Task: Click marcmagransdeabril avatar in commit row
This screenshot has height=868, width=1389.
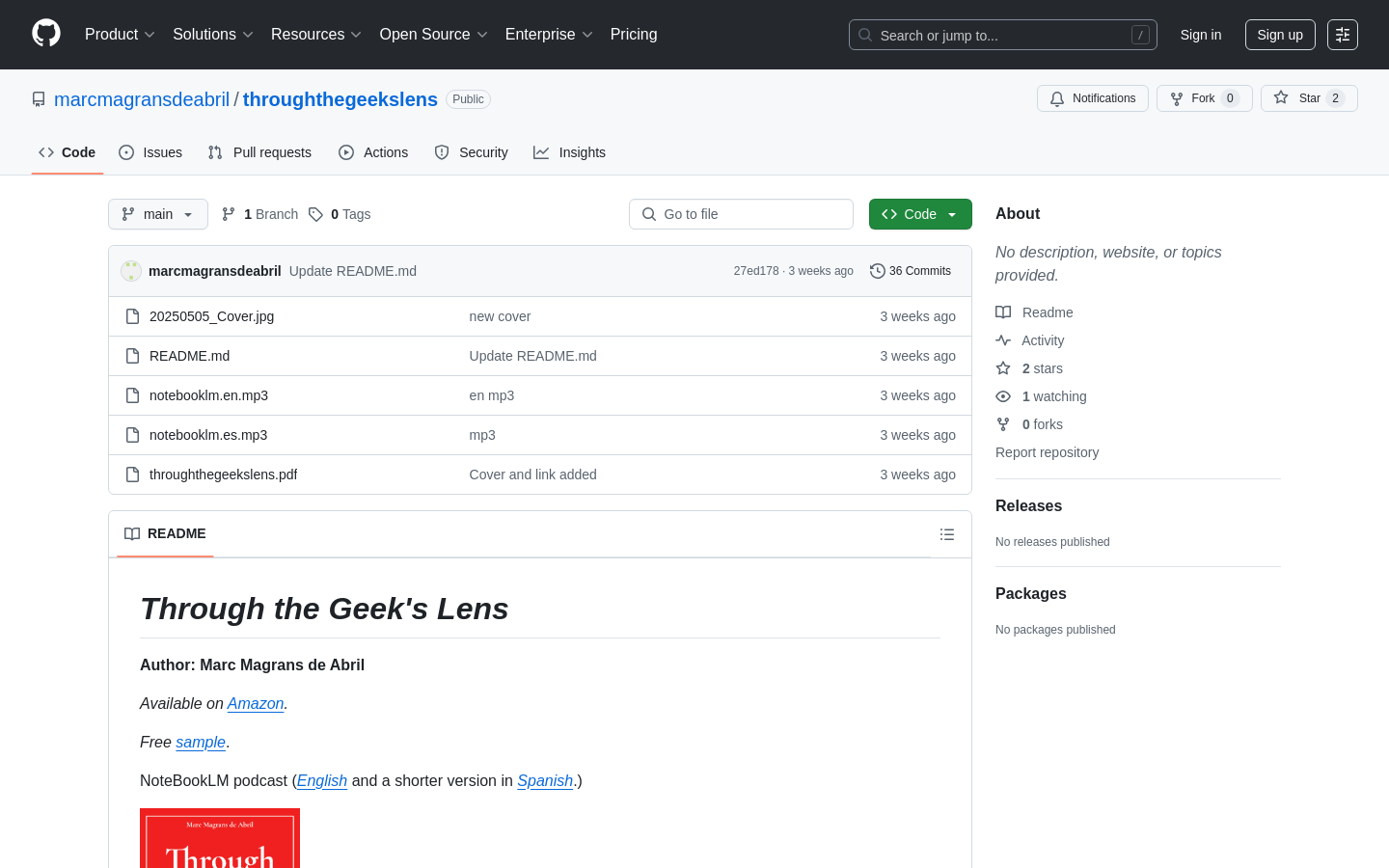Action: (x=131, y=271)
